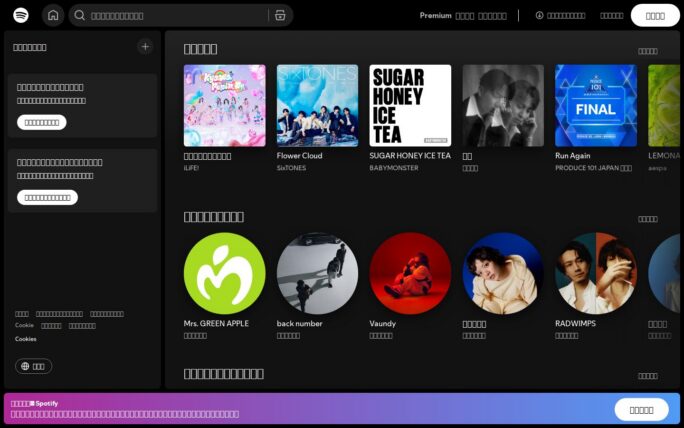This screenshot has width=684, height=428.
Task: Open the Cookies link in sidebar footer
Action: [25, 339]
